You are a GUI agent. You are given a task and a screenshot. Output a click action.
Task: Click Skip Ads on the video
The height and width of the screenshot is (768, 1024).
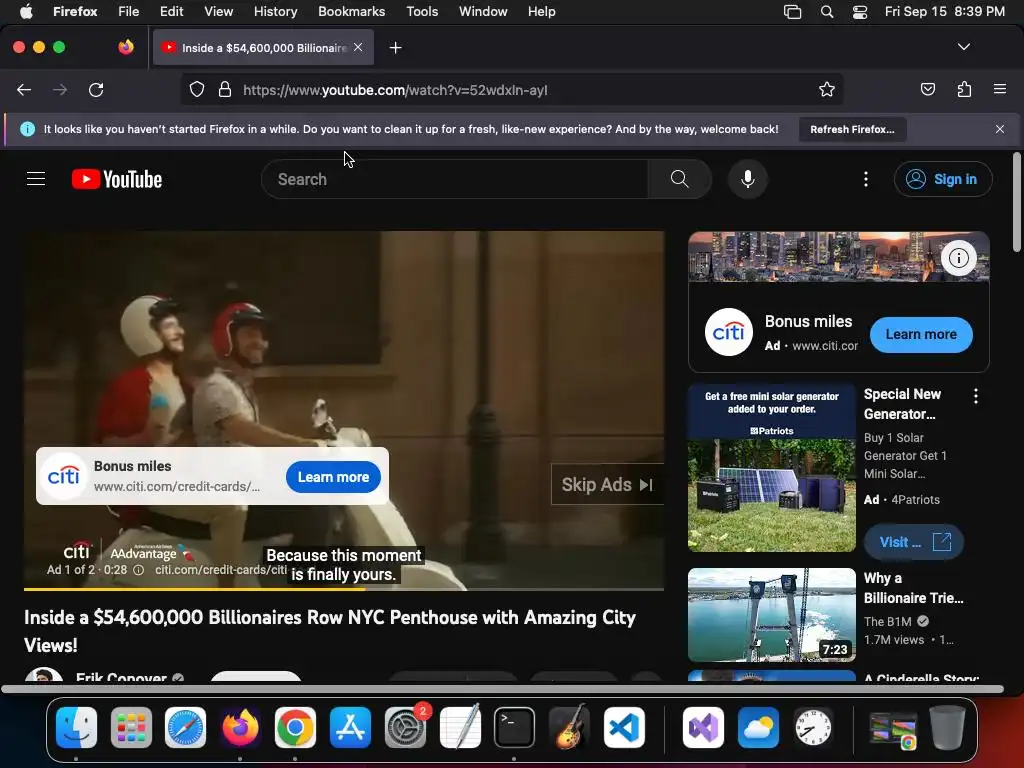click(607, 485)
